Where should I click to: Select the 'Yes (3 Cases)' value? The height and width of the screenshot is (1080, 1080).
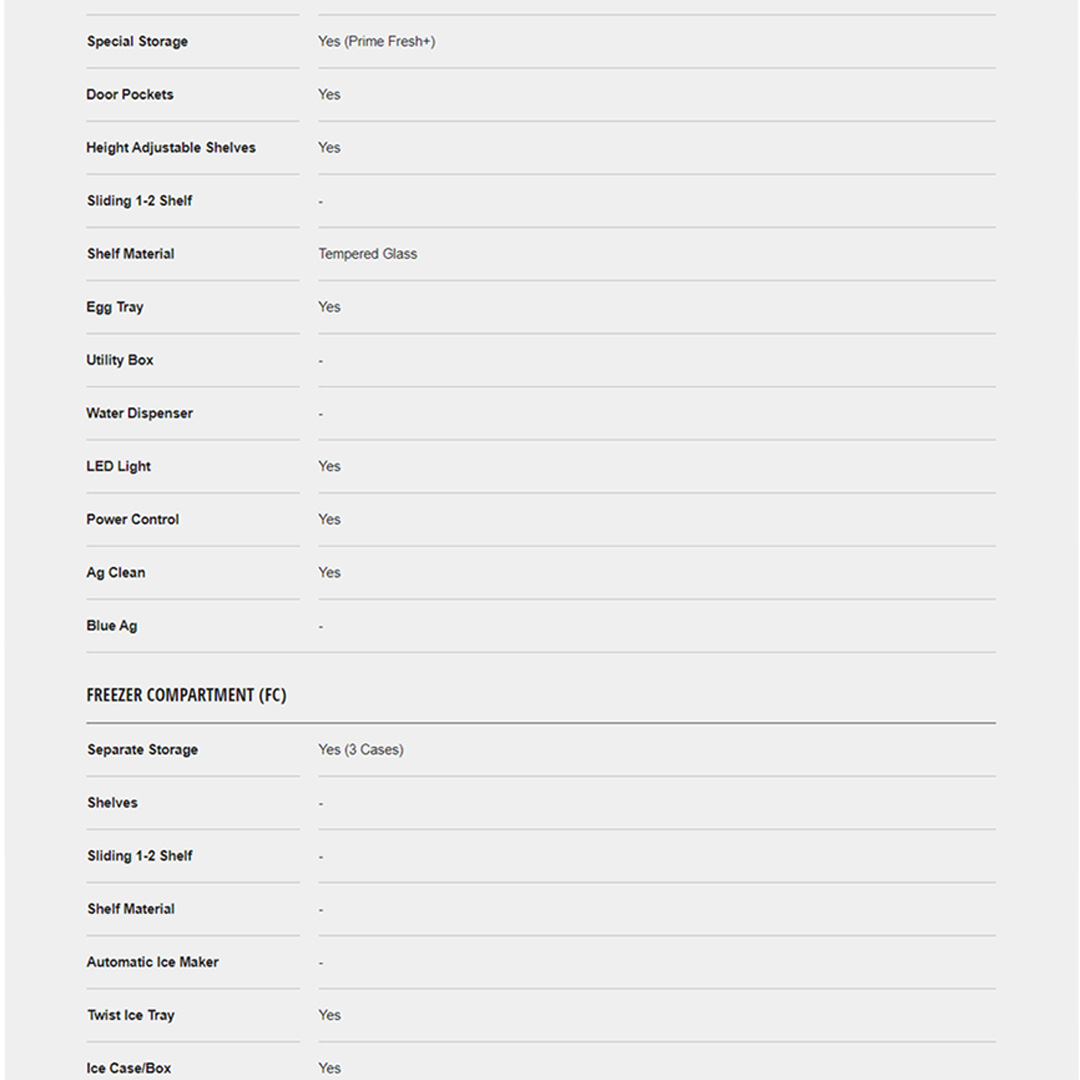[360, 750]
